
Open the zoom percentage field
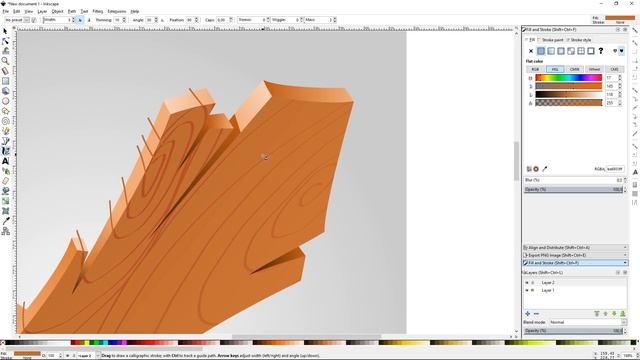[x=628, y=356]
